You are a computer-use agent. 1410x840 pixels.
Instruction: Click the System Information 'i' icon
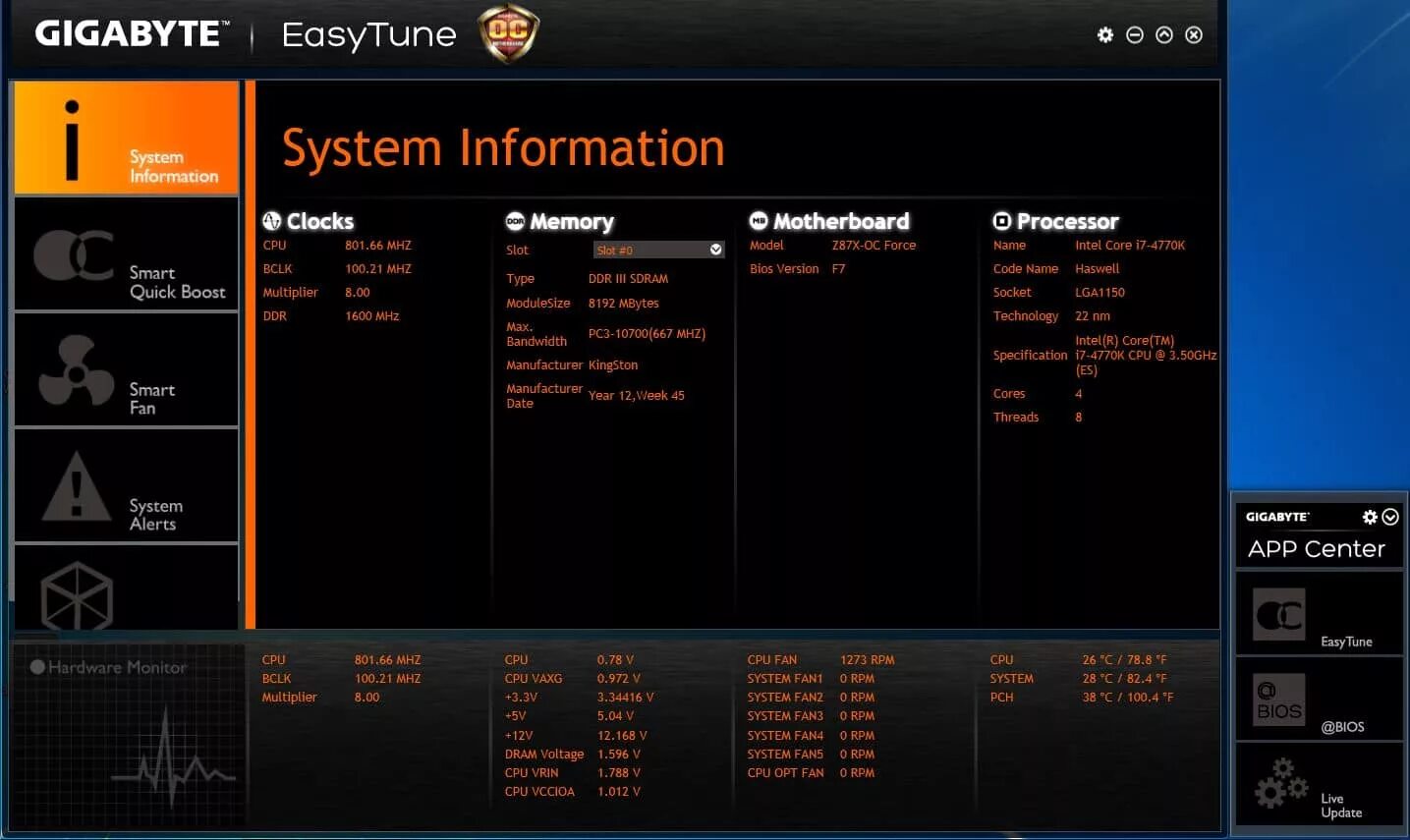72,140
